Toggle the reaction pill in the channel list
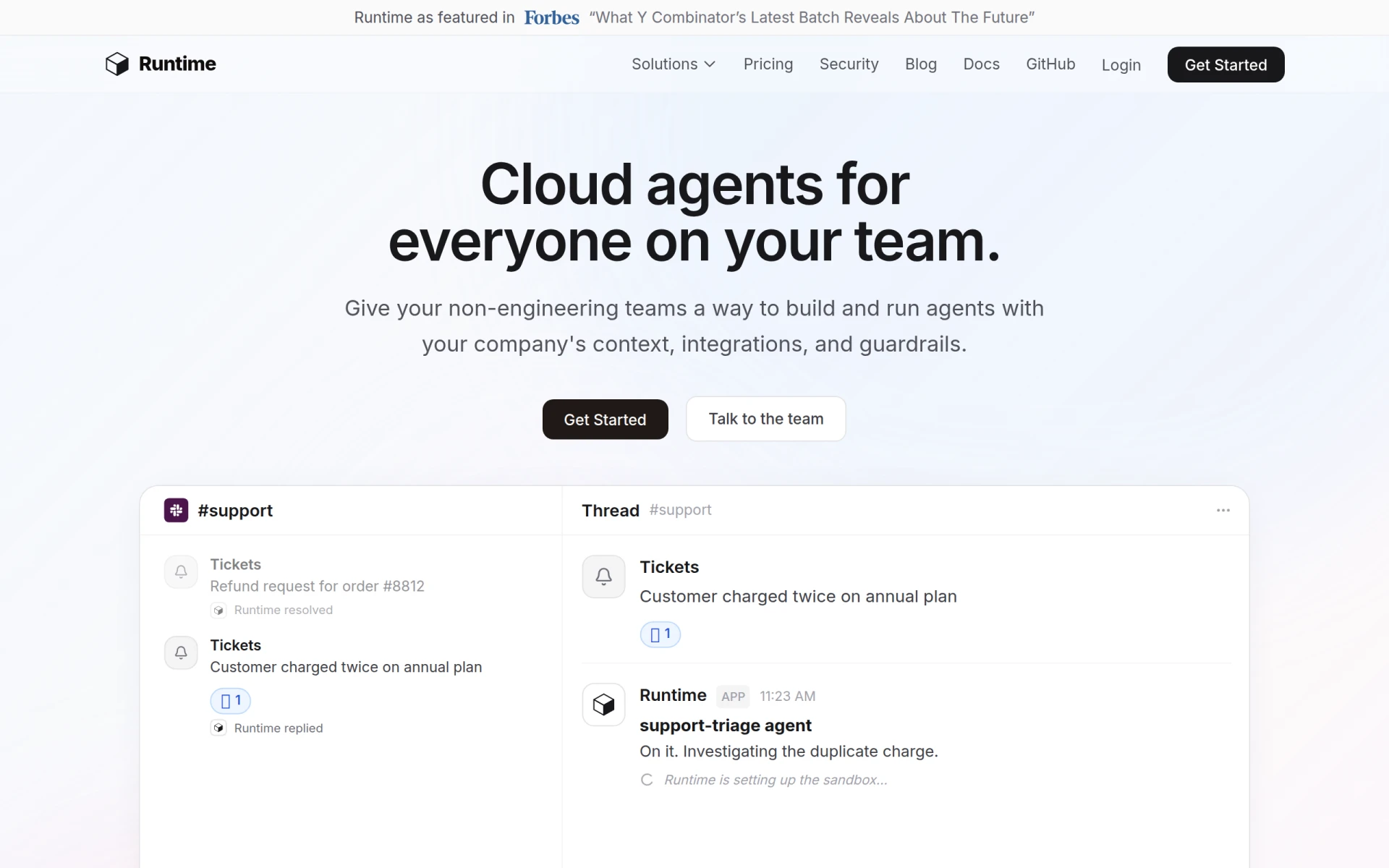 tap(230, 701)
